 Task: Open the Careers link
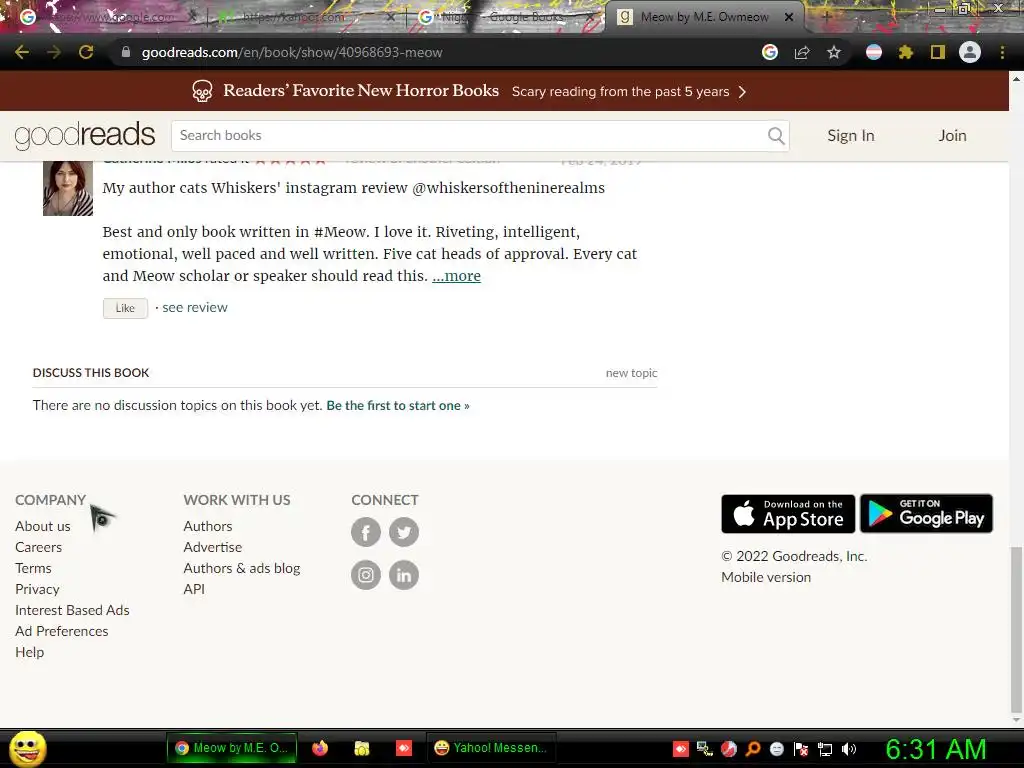tap(39, 547)
